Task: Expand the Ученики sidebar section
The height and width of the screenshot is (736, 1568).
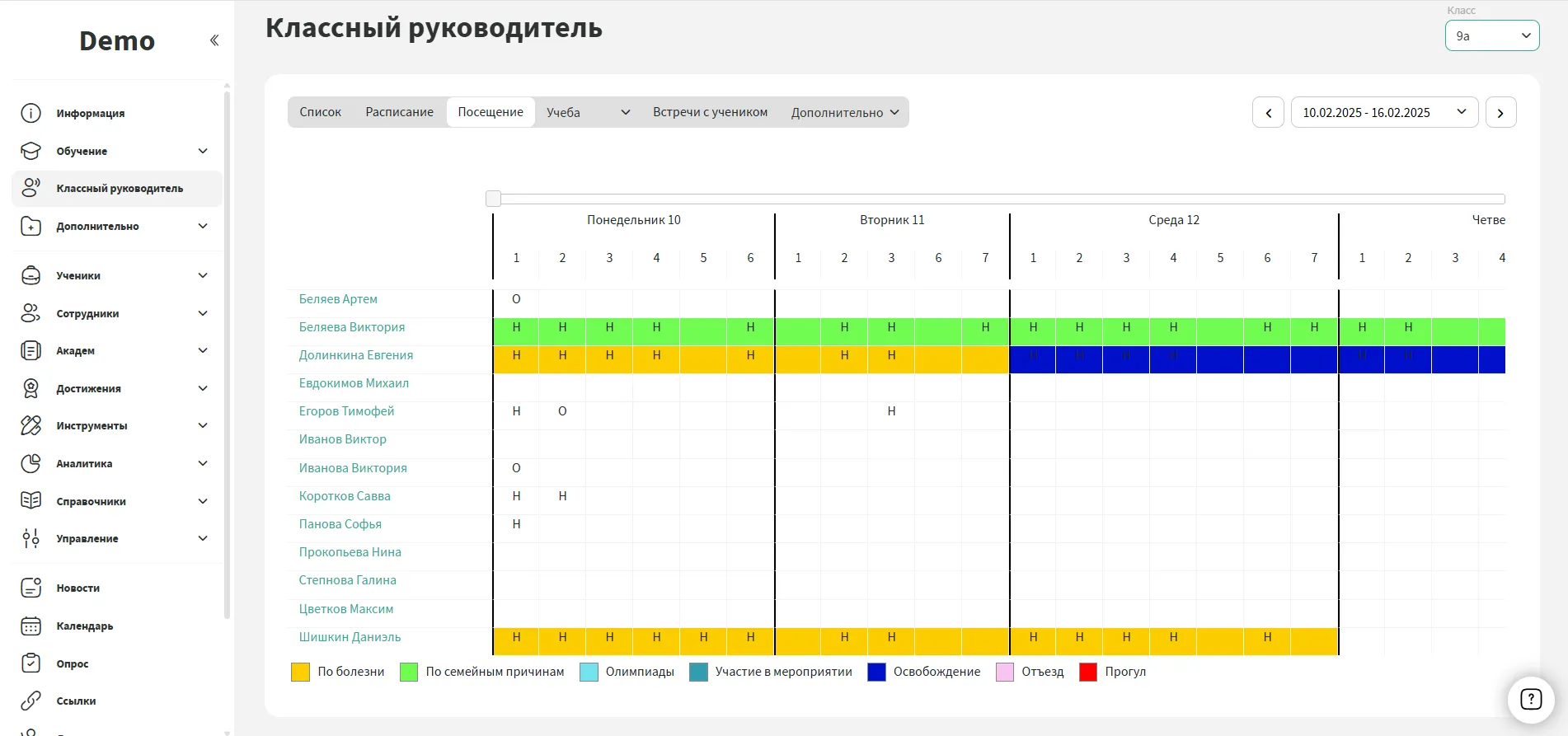Action: pos(202,275)
